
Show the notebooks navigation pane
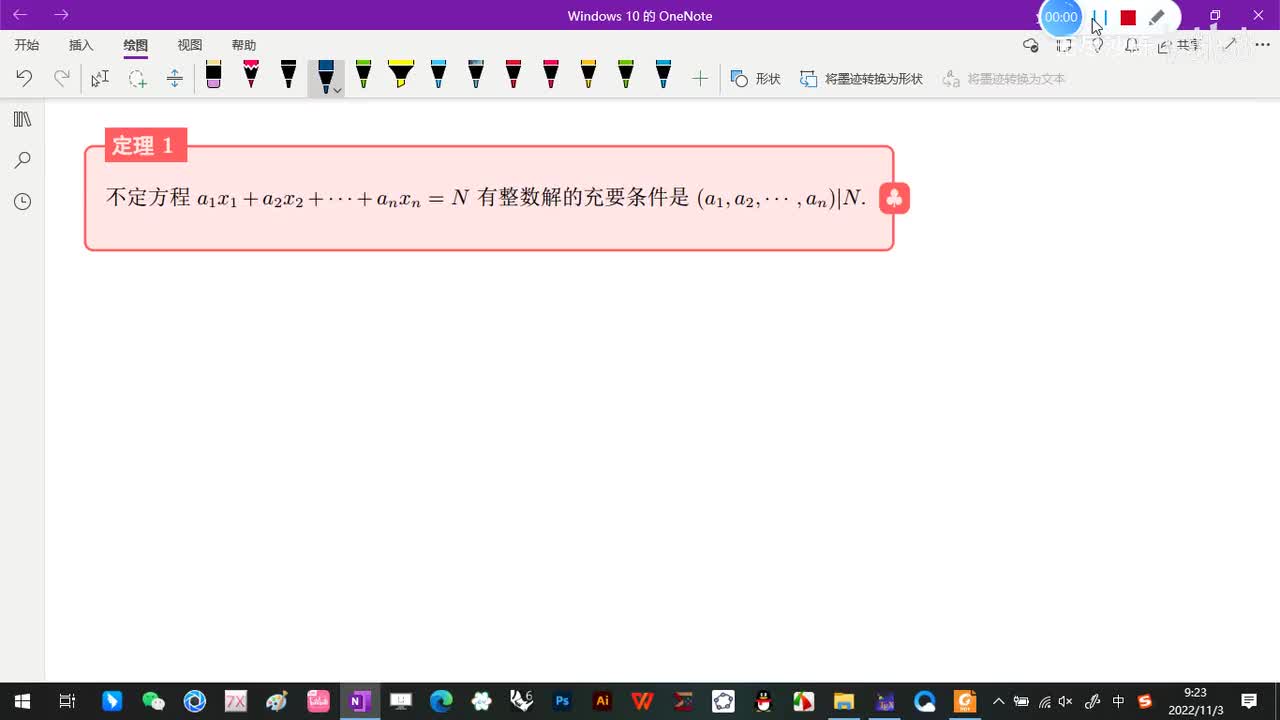coord(22,119)
